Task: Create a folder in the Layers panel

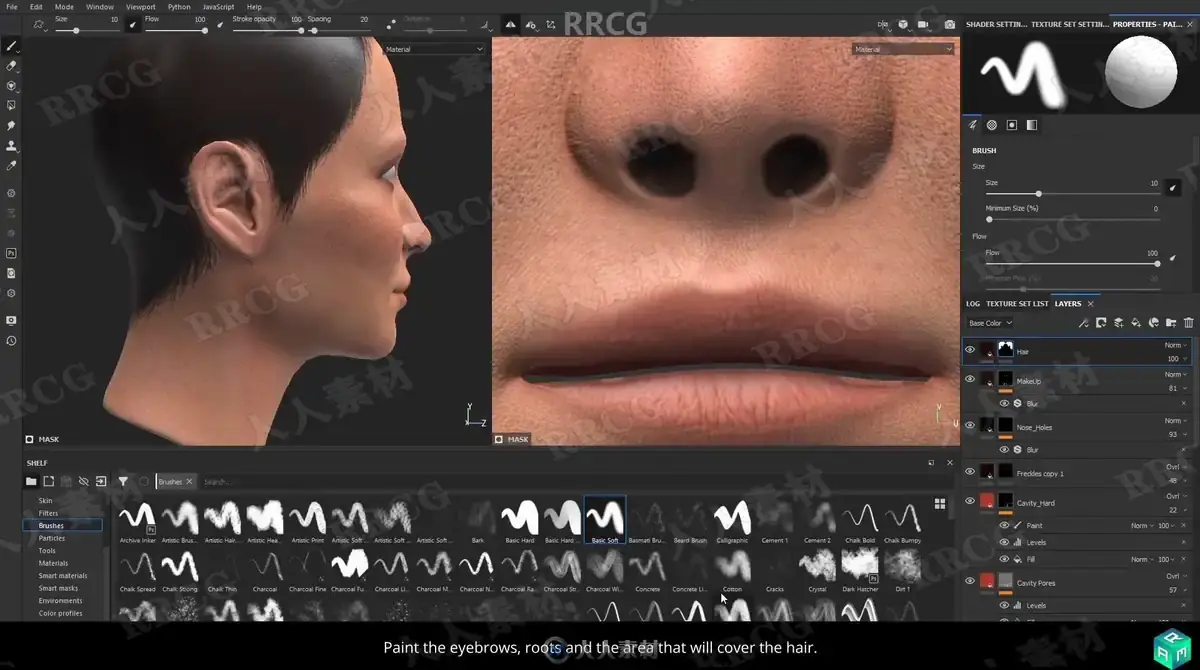Action: (1171, 323)
